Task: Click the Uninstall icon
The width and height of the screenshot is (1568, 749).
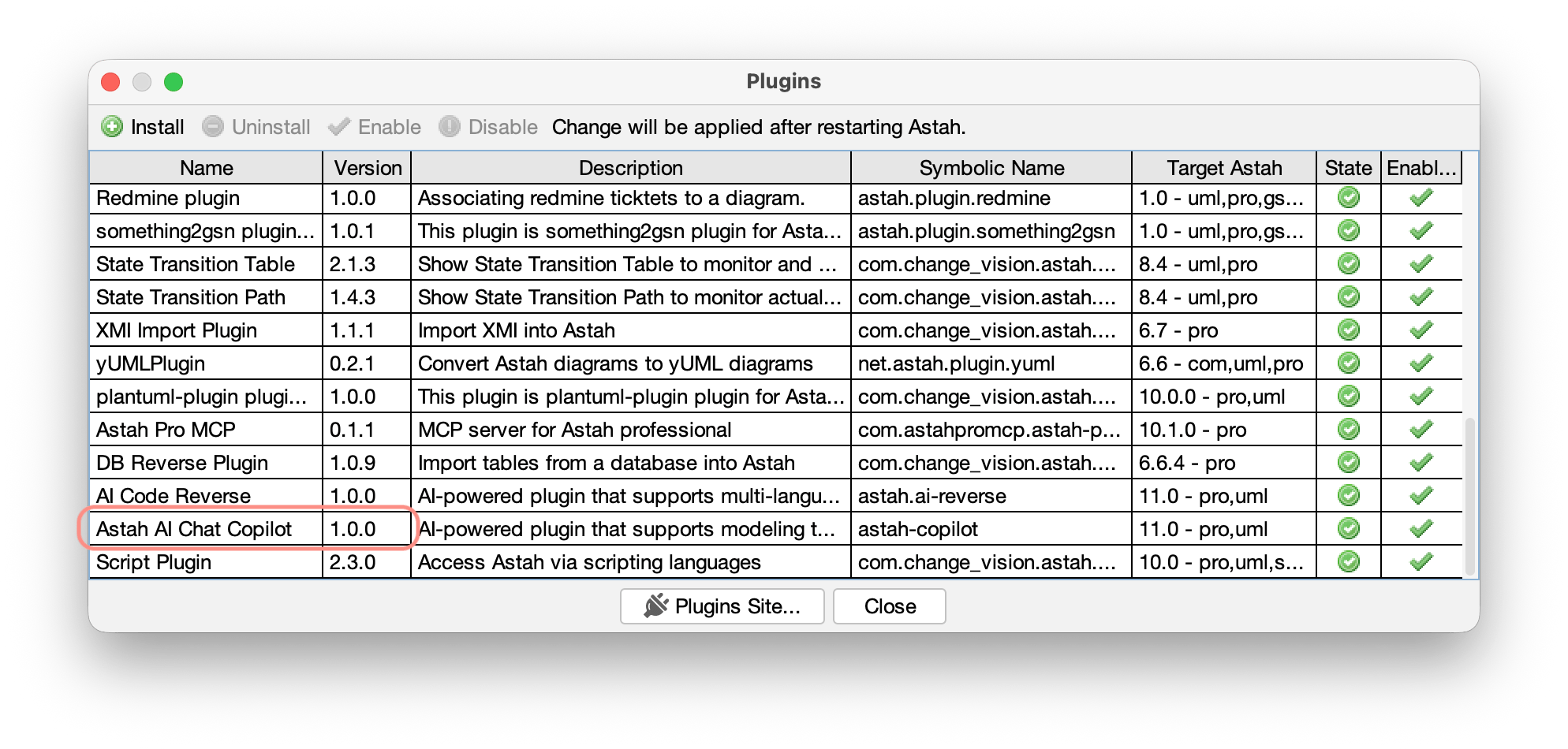Action: click(x=211, y=126)
